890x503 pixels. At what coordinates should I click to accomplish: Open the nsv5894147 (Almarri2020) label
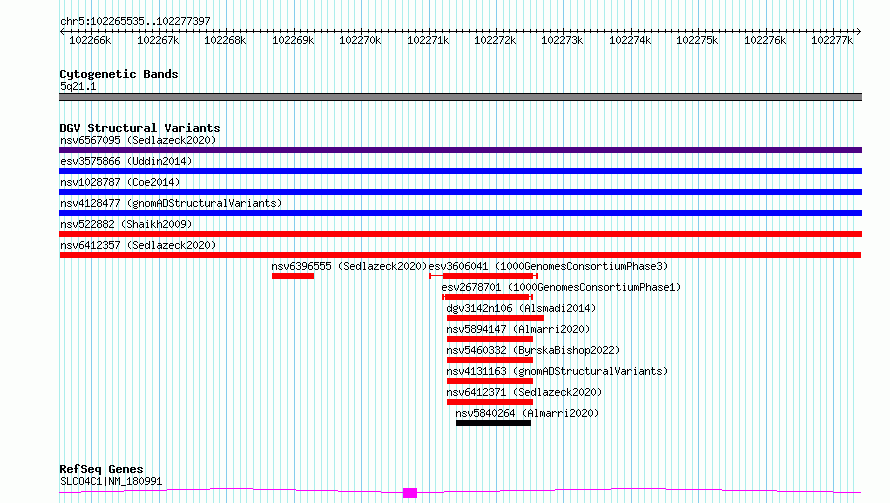(518, 329)
